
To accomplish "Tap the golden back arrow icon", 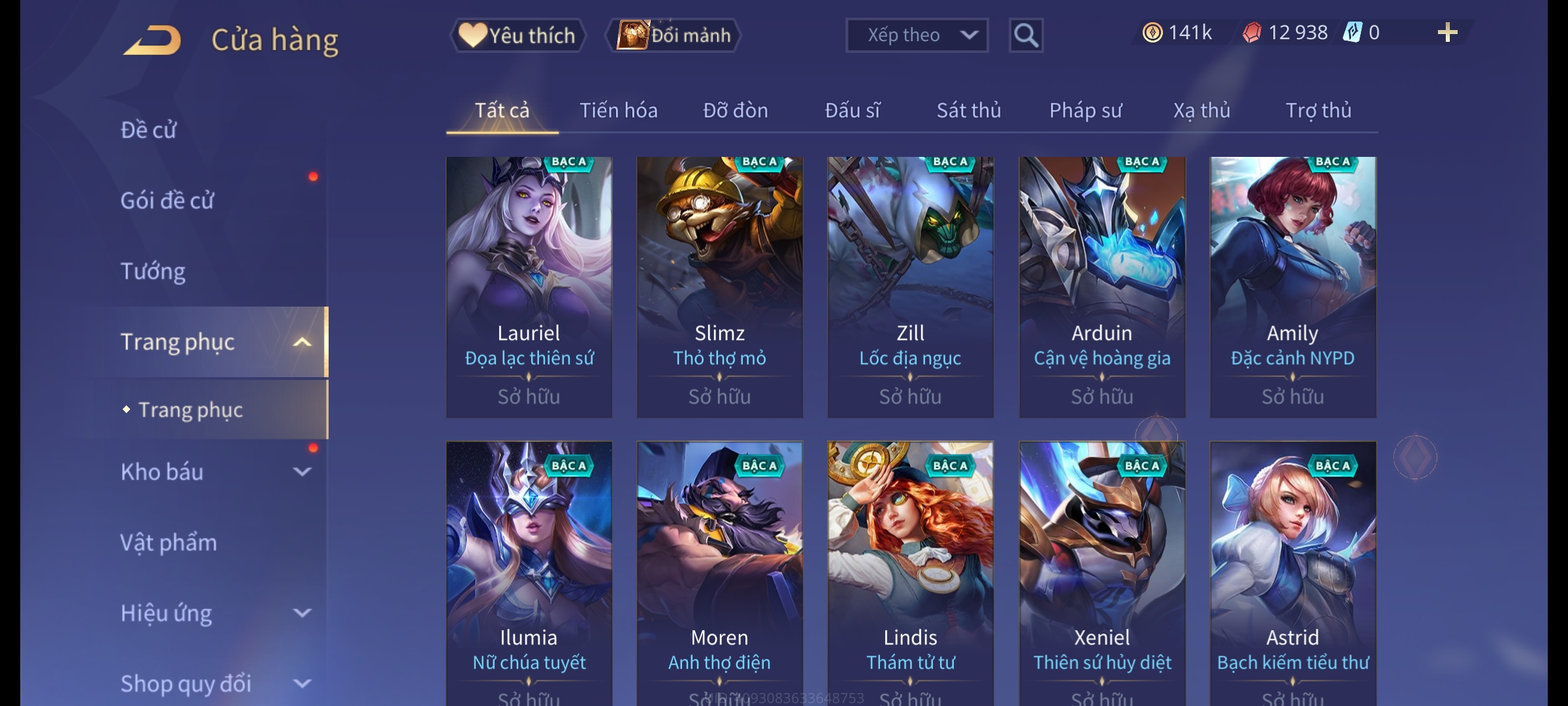I will [152, 41].
